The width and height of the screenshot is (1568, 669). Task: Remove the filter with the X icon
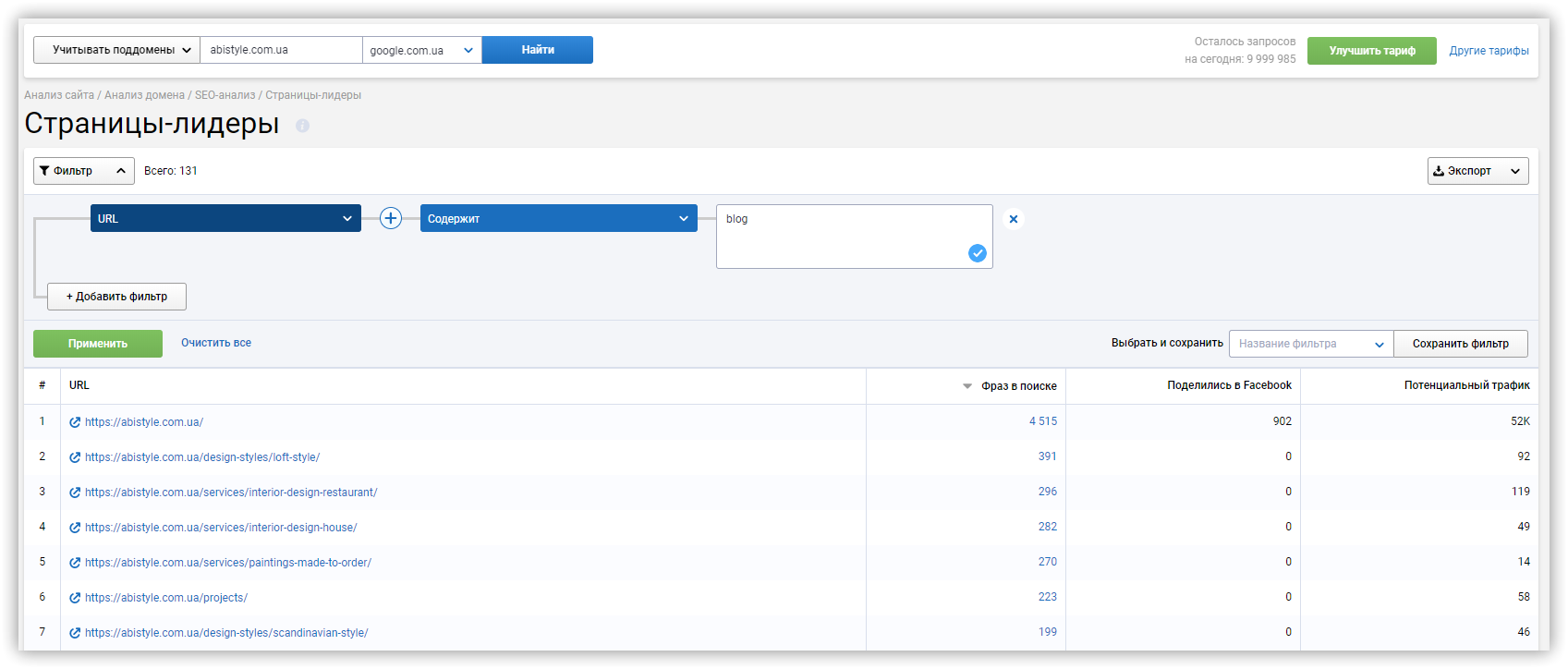[1014, 219]
